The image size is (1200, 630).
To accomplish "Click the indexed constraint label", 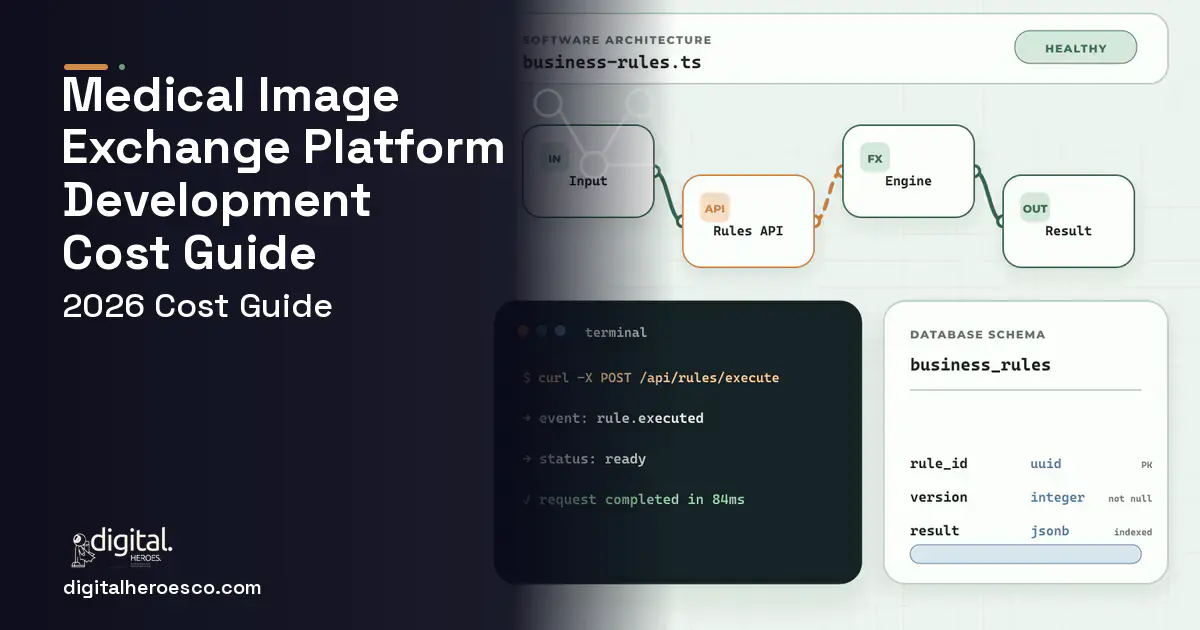I will click(1133, 532).
